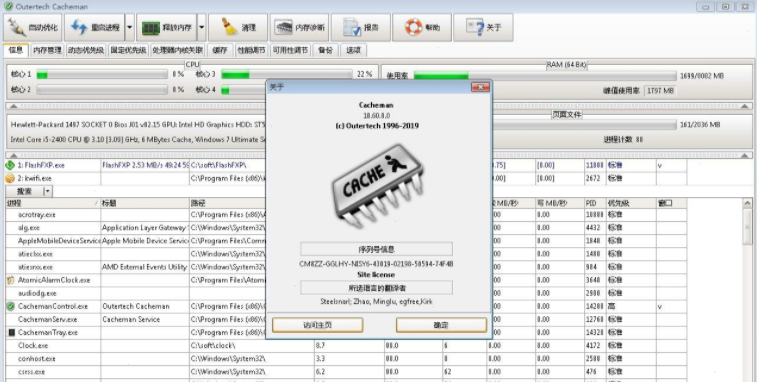Open the 报告 report document icon

[x=352, y=28]
